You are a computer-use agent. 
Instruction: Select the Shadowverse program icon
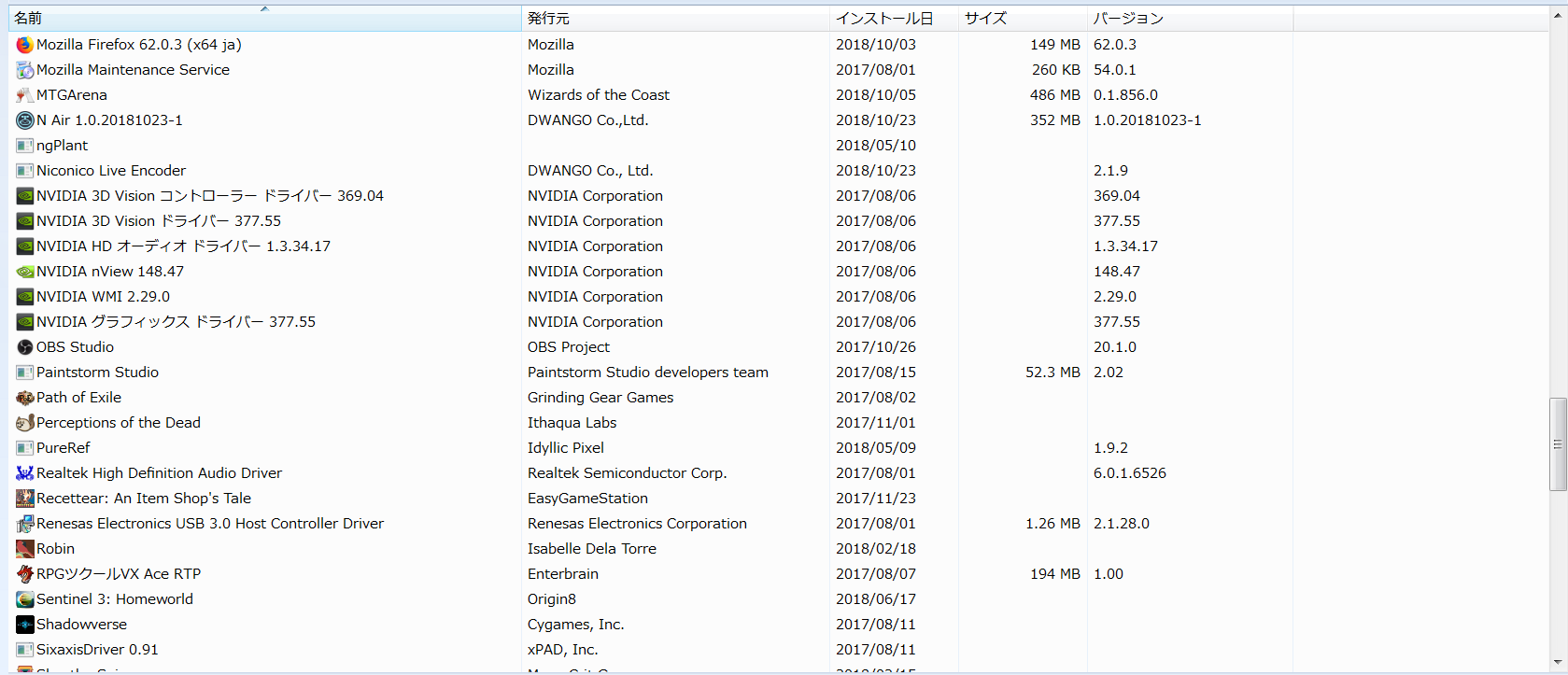(25, 625)
